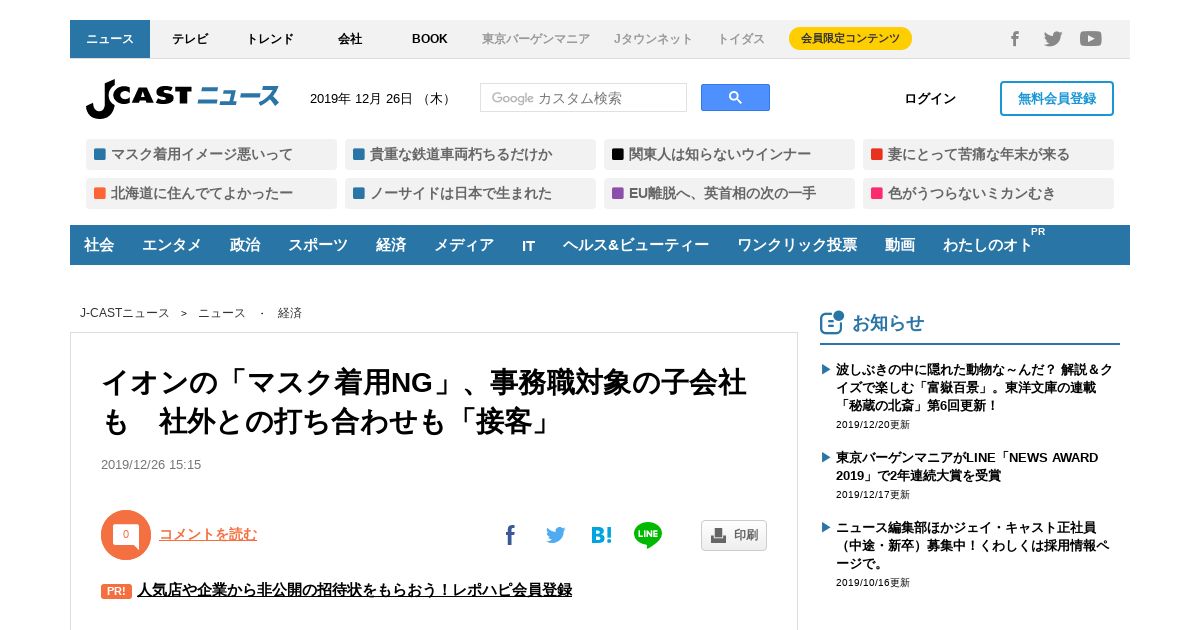Open the スポーツ category menu
Screen dimensions: 1200x630
pyautogui.click(x=318, y=245)
